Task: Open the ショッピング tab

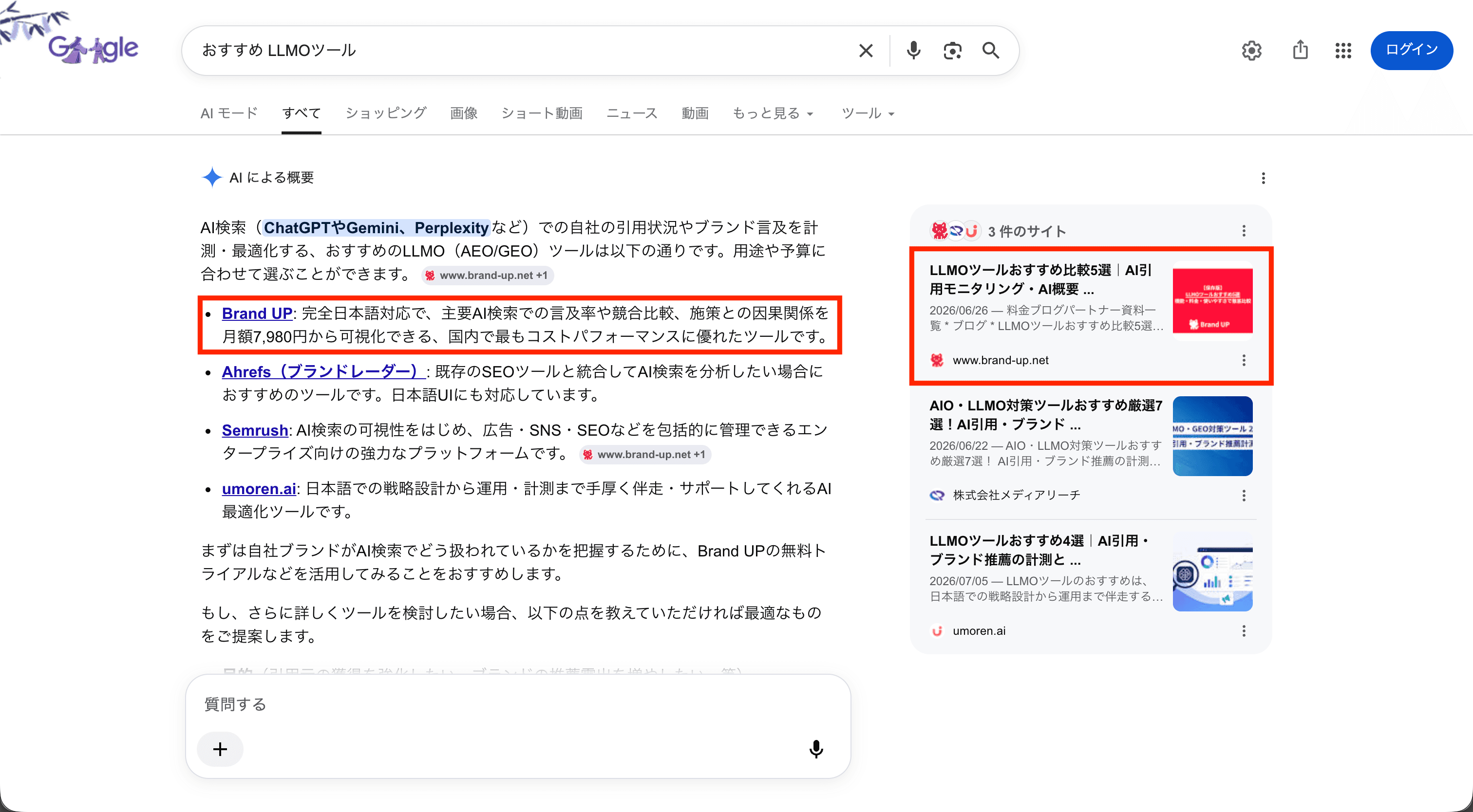Action: tap(386, 113)
